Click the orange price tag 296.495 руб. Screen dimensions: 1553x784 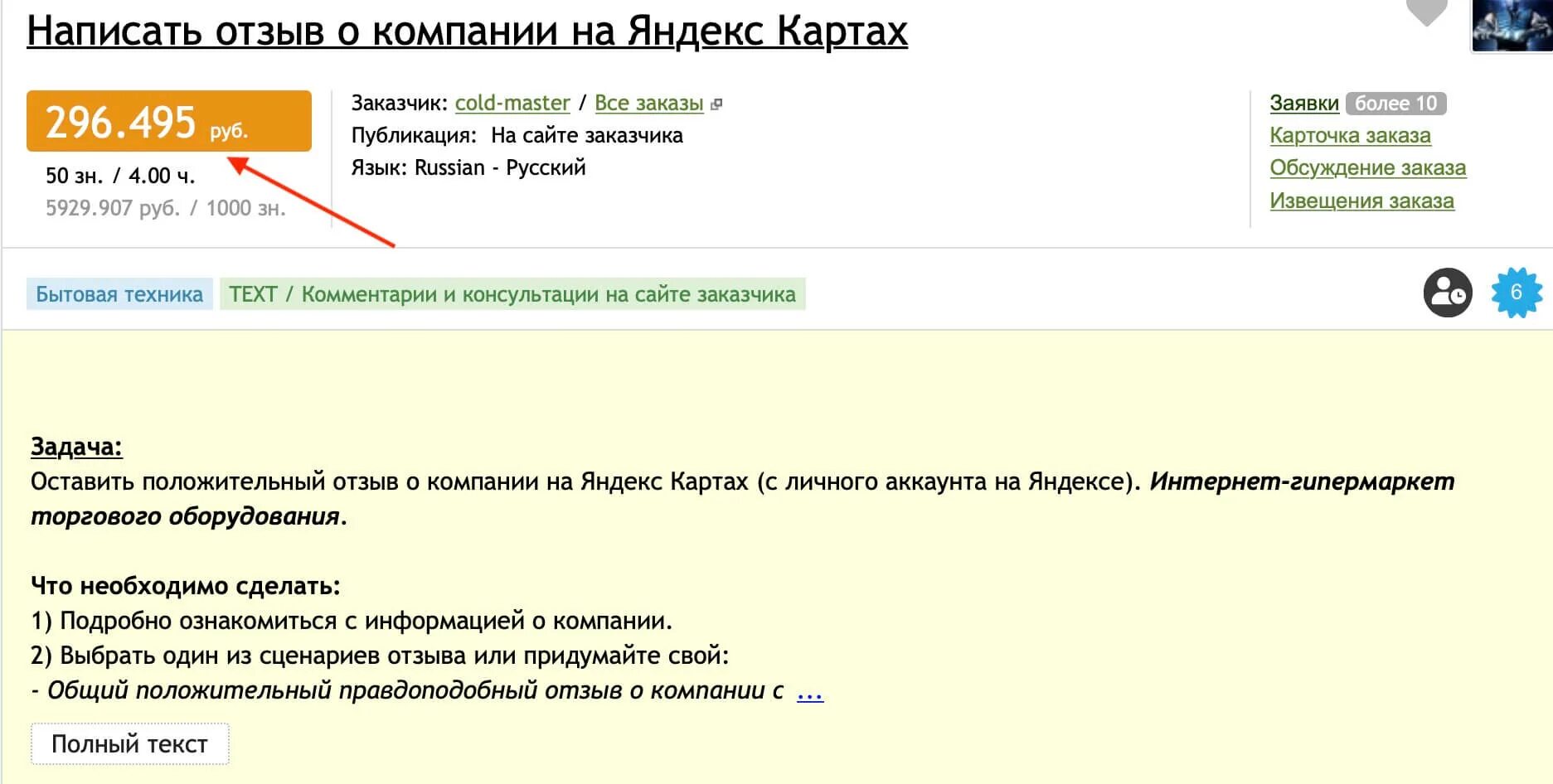[168, 121]
